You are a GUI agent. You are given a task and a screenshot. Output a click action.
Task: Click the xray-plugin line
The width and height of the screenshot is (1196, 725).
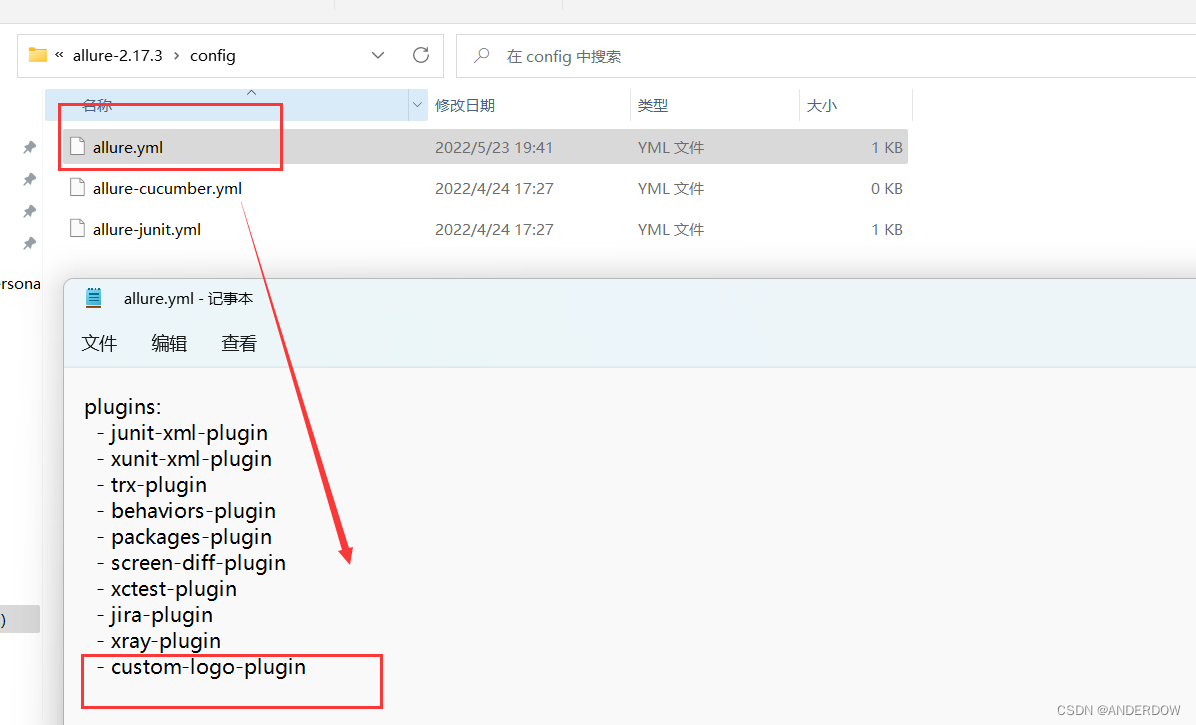(159, 640)
